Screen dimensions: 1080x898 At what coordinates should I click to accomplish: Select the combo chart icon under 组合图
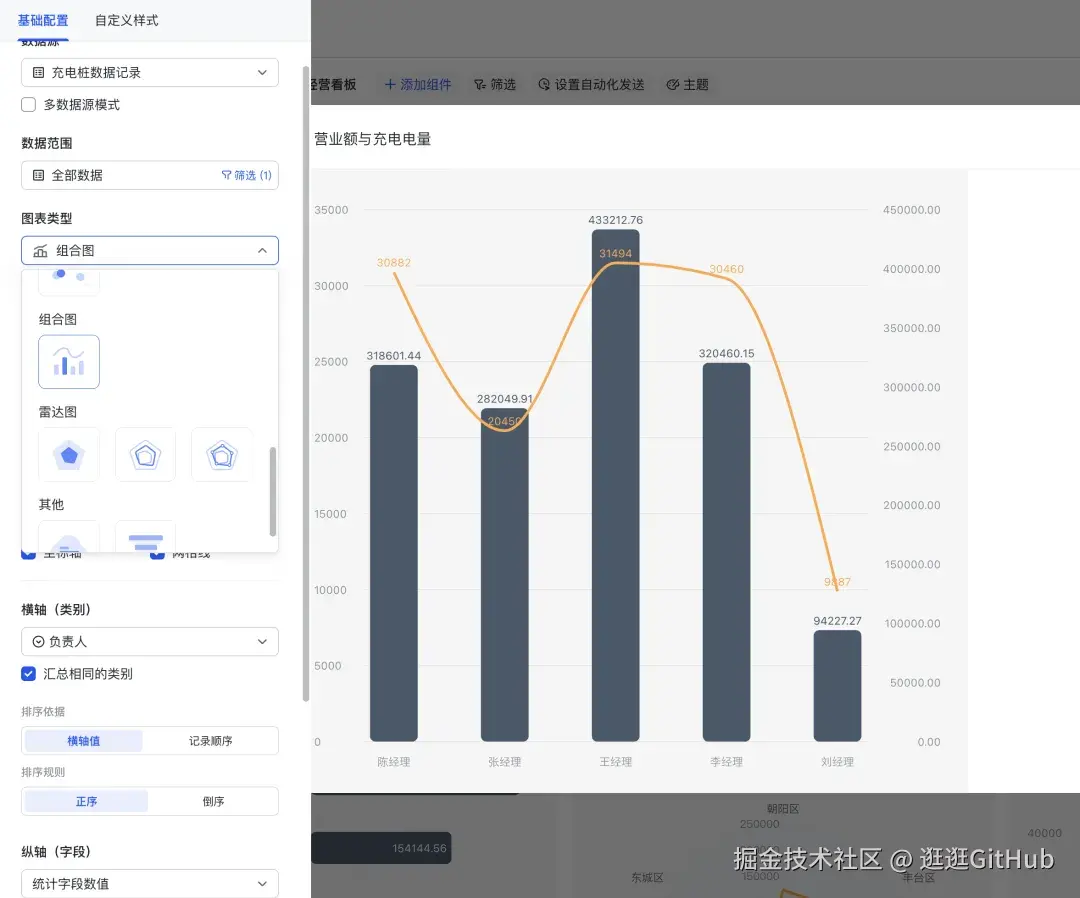click(69, 362)
